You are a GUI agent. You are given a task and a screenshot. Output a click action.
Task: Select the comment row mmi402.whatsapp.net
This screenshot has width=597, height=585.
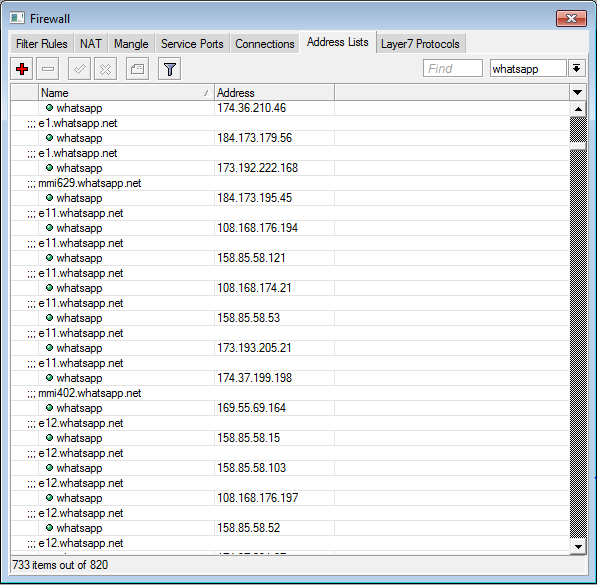pyautogui.click(x=290, y=393)
